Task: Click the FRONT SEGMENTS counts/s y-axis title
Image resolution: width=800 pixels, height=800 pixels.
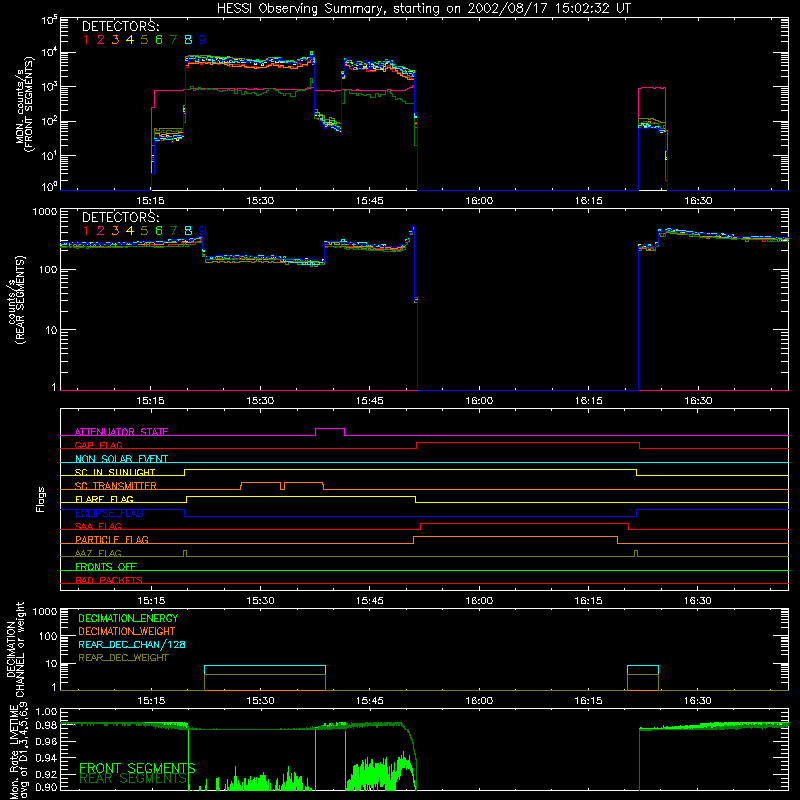Action: click(x=25, y=105)
